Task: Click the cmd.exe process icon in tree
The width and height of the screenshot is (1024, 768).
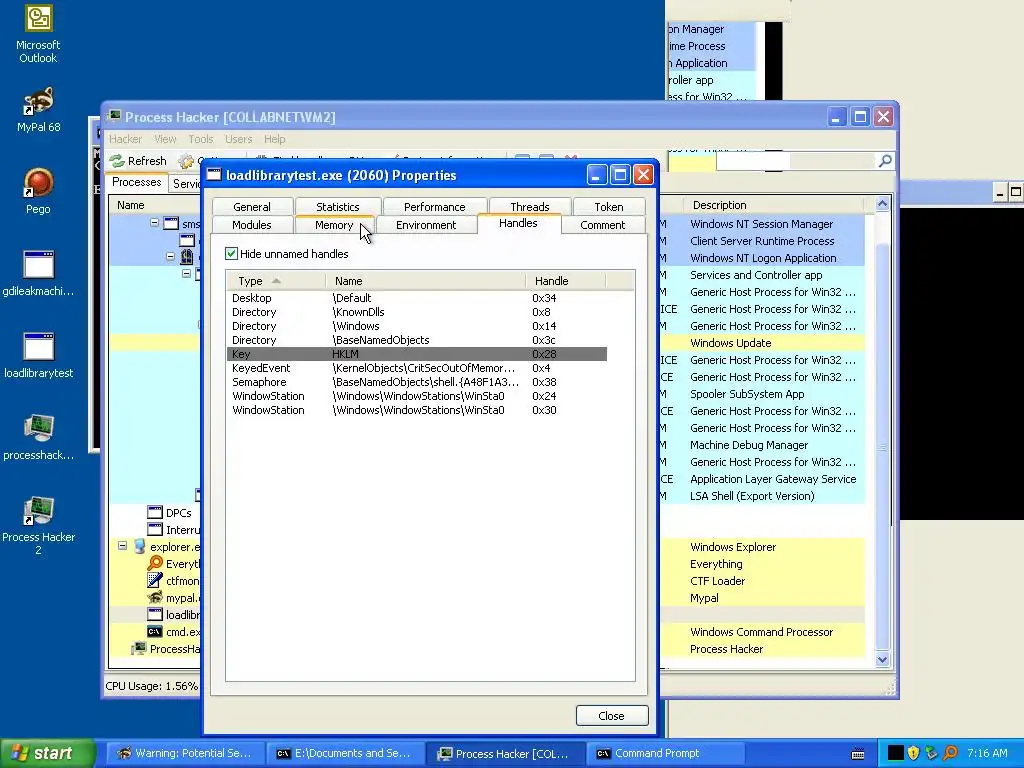Action: (155, 632)
